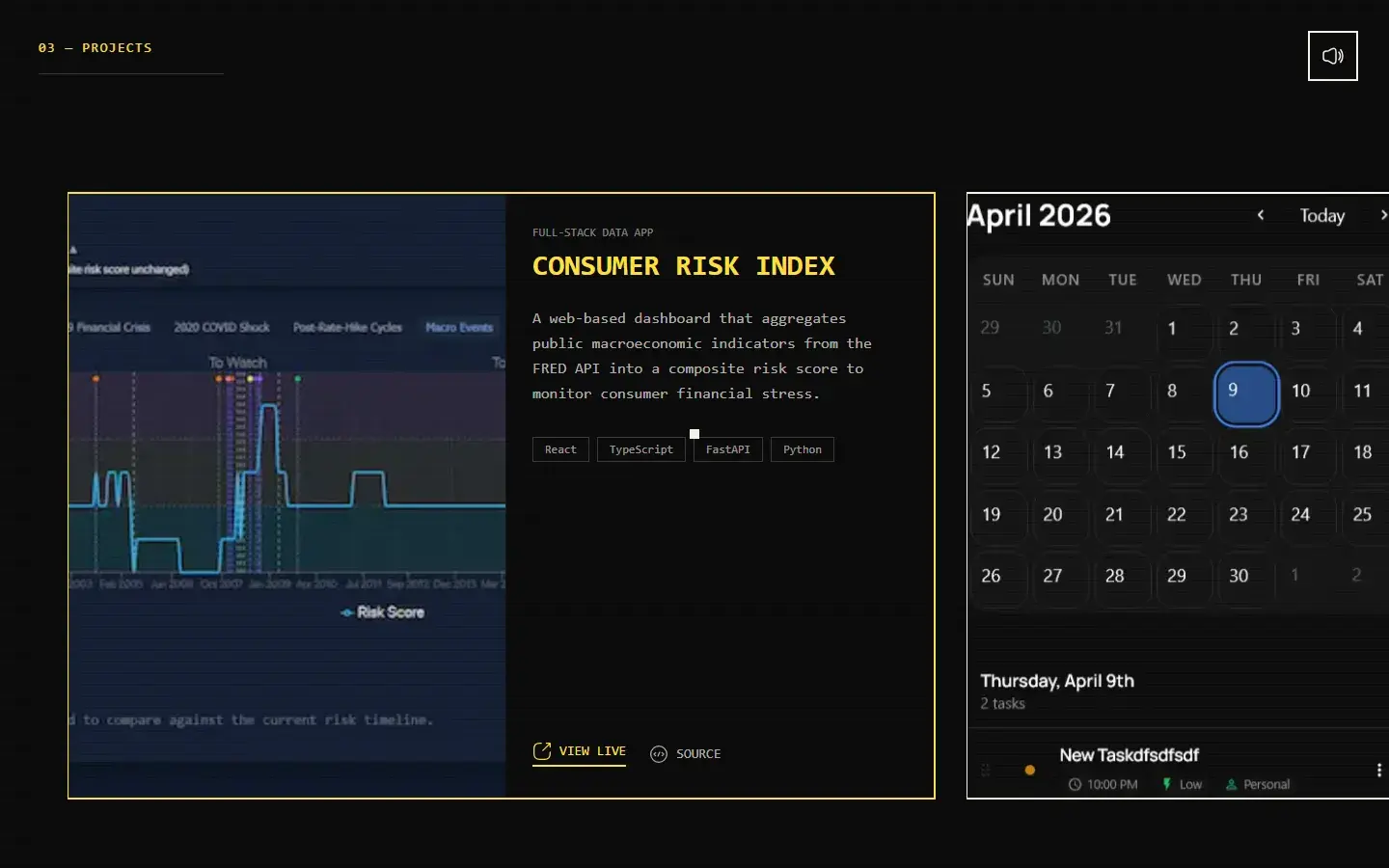Open the SOURCE link
Image resolution: width=1389 pixels, height=868 pixels.
pyautogui.click(x=686, y=754)
